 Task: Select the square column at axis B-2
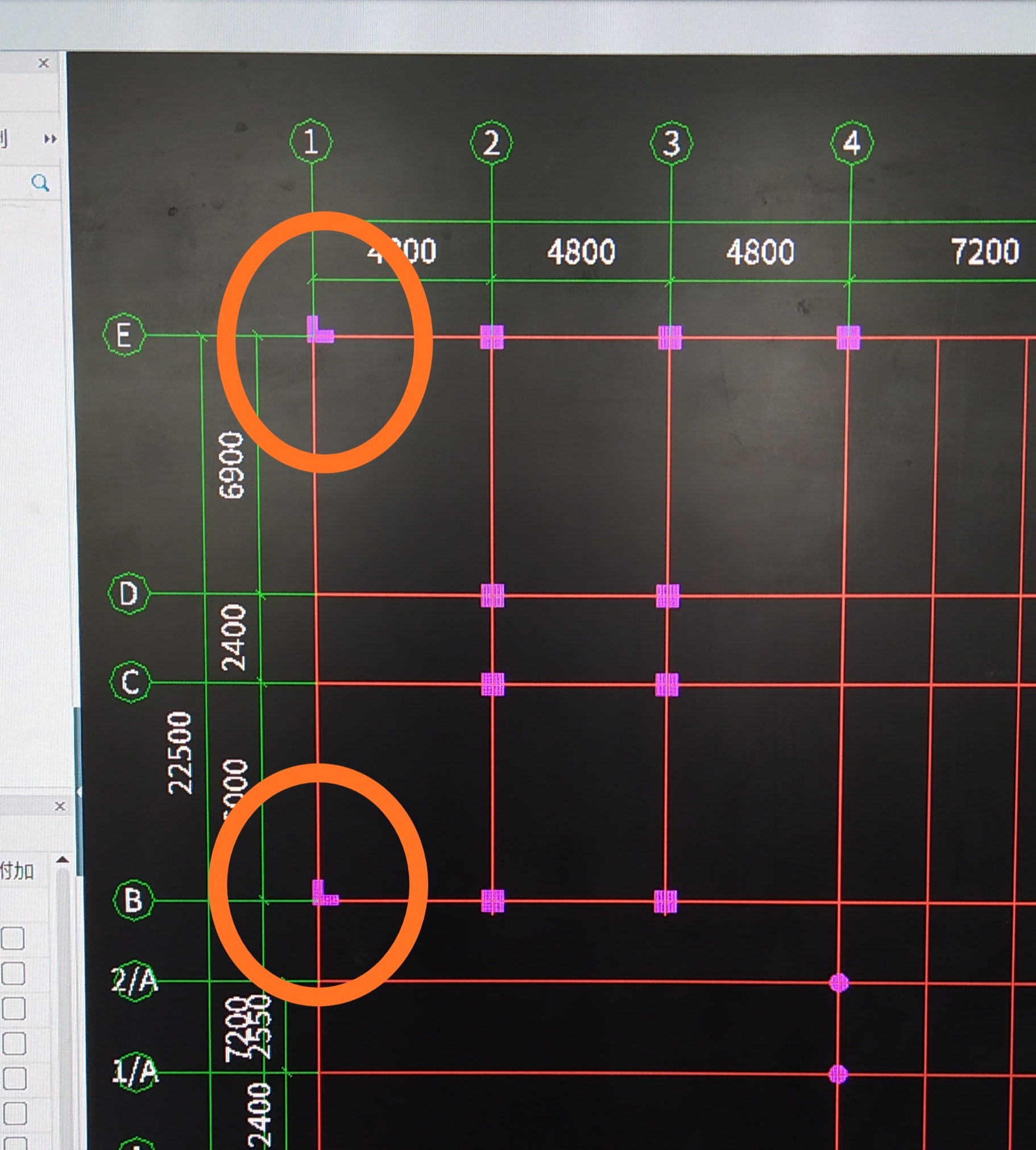[x=493, y=902]
